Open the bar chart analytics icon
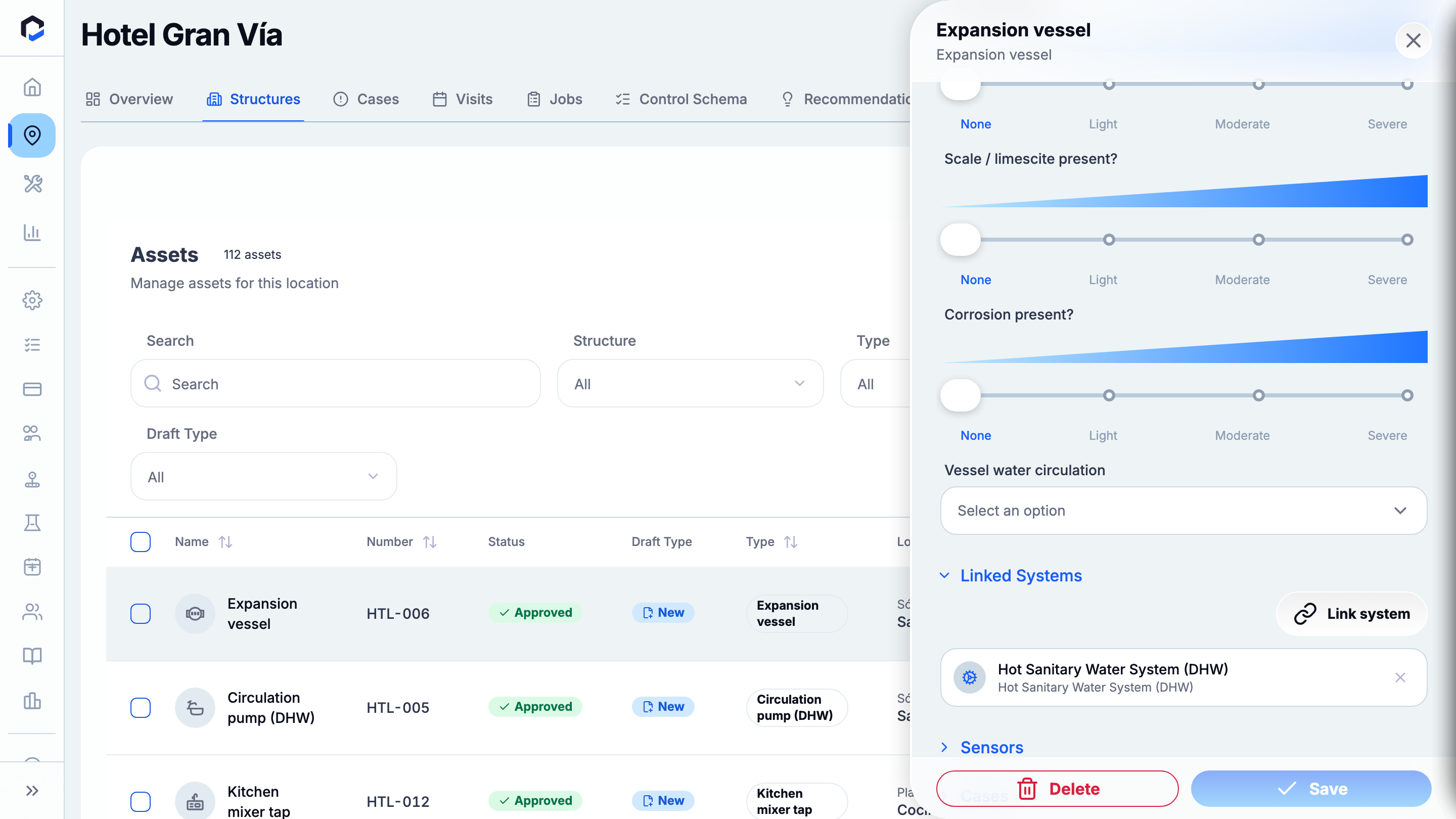1456x819 pixels. (32, 233)
